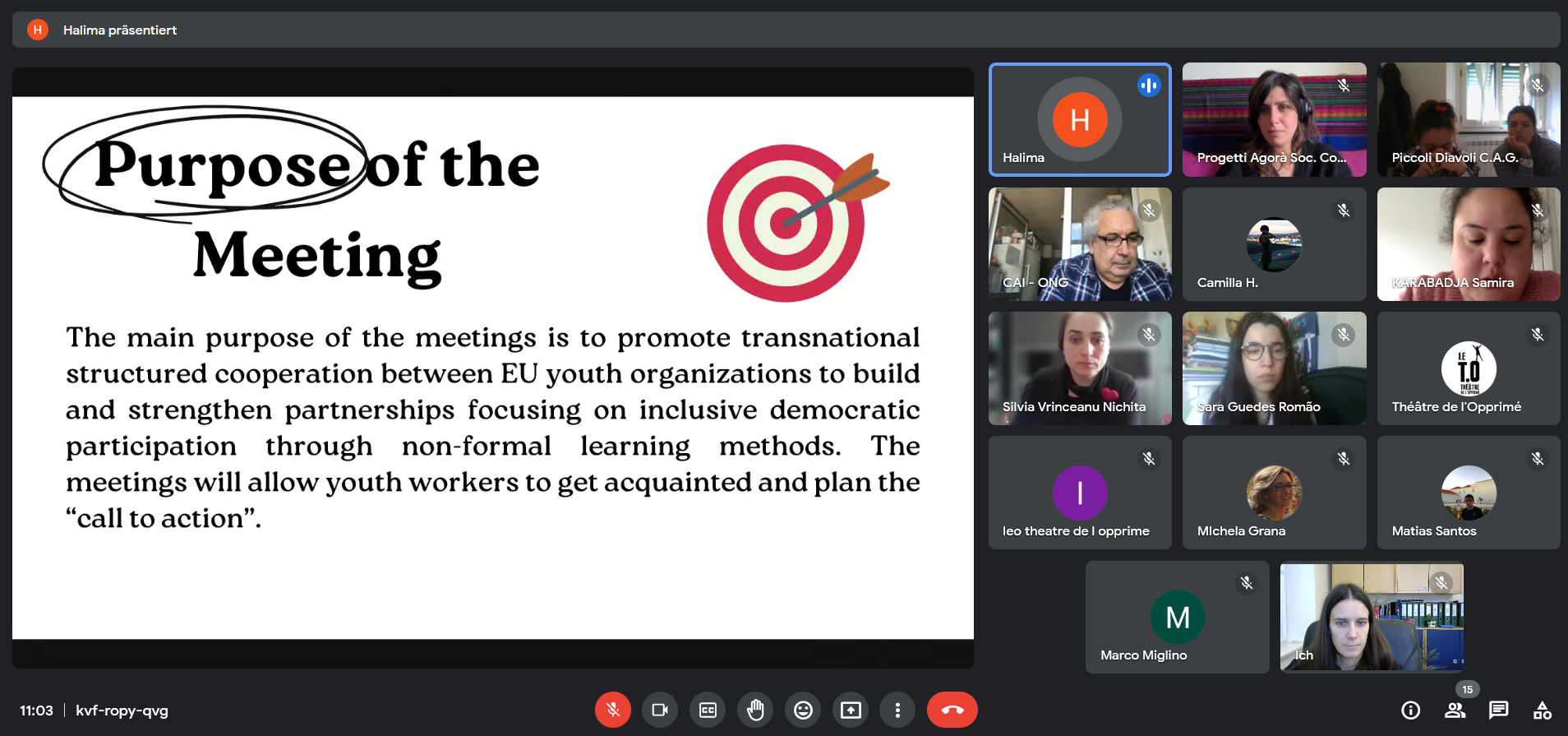Image resolution: width=1568 pixels, height=736 pixels.
Task: Select Halima's participant tile
Action: click(x=1080, y=119)
